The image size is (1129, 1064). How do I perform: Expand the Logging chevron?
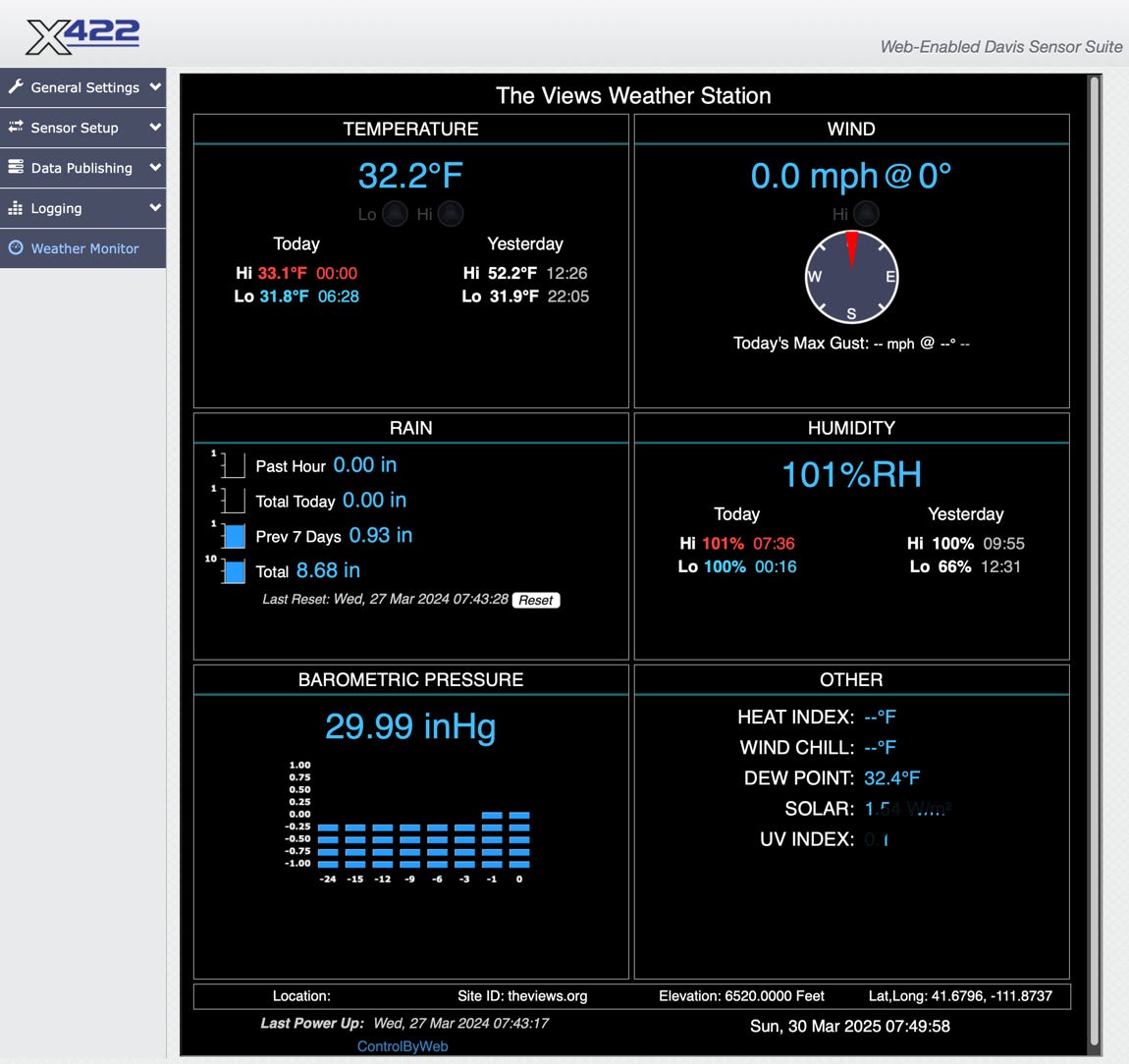[x=155, y=208]
